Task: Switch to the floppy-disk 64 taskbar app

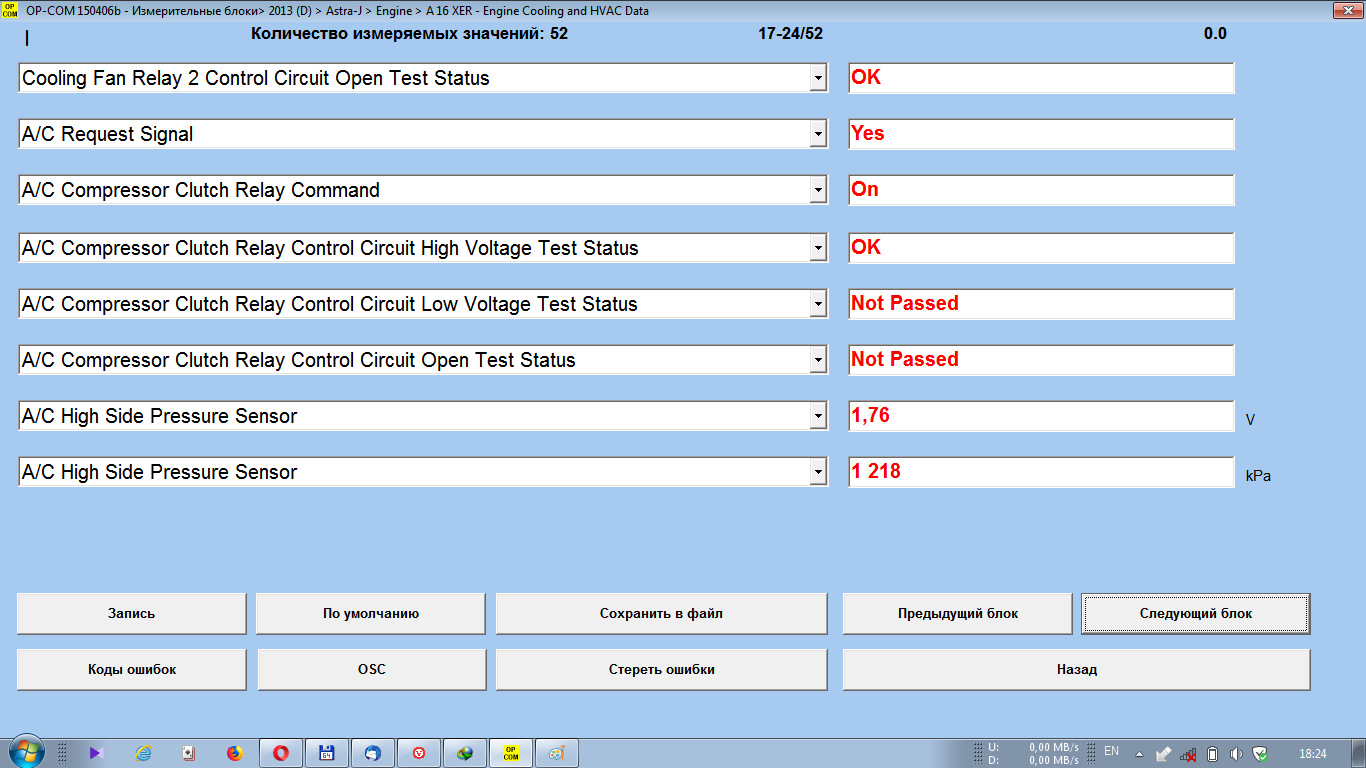Action: pyautogui.click(x=327, y=753)
